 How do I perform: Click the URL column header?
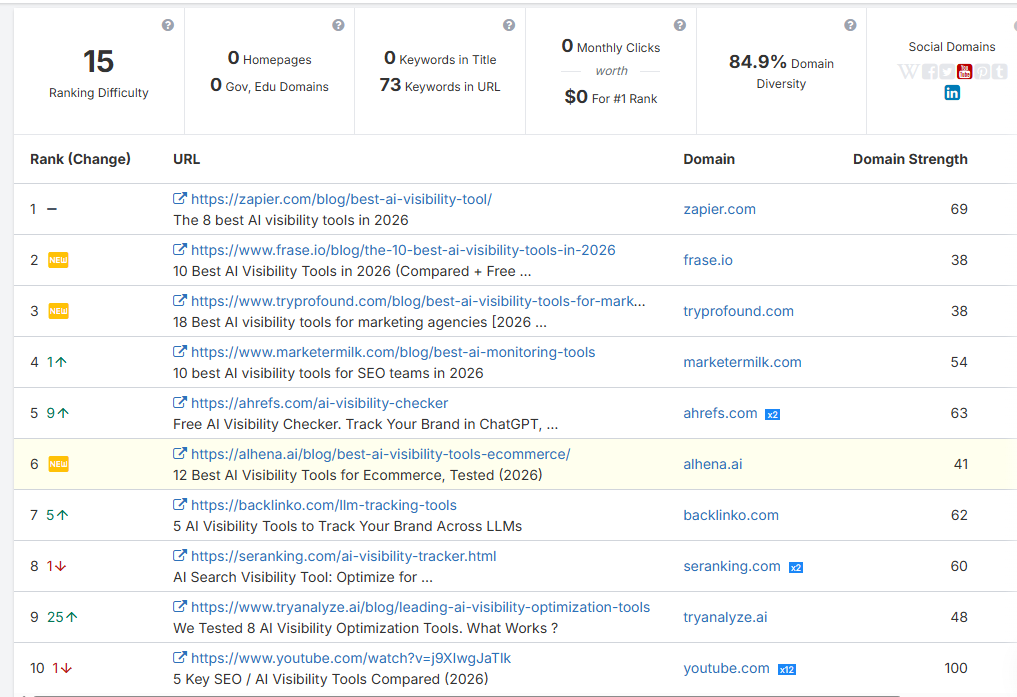(x=187, y=159)
